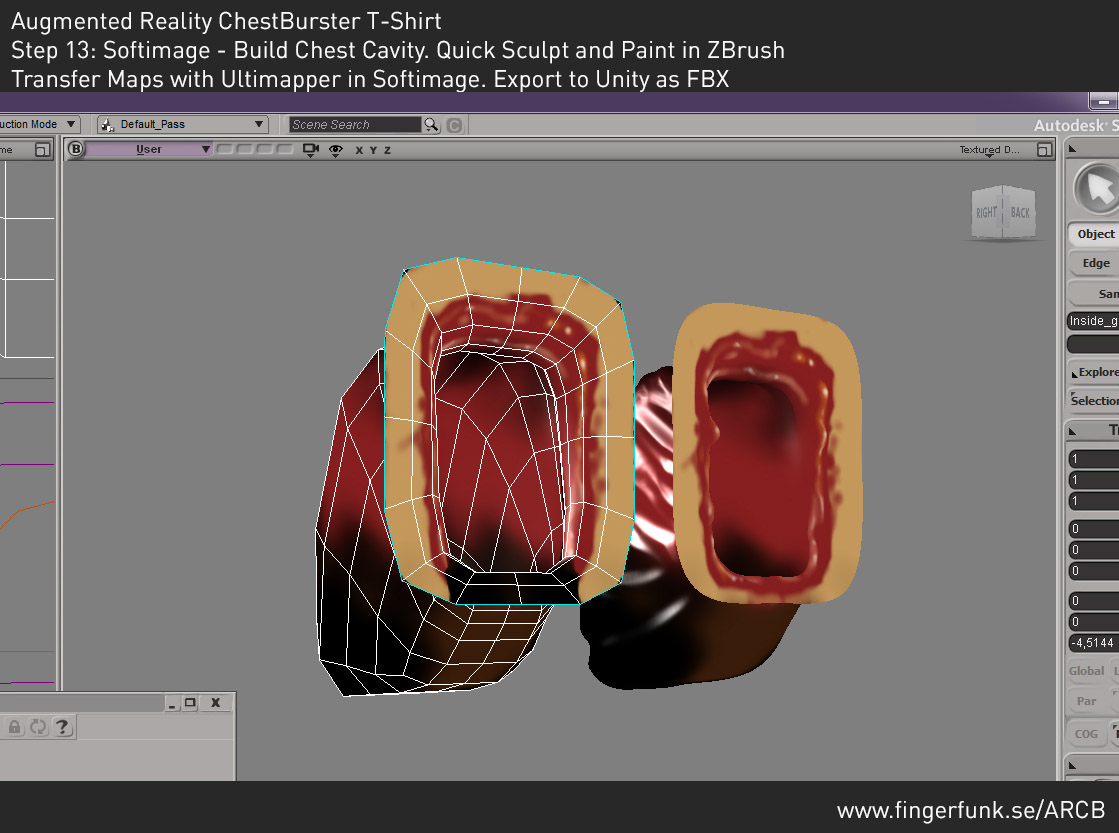Open the camera icon menu
Viewport: 1119px width, 833px height.
310,150
